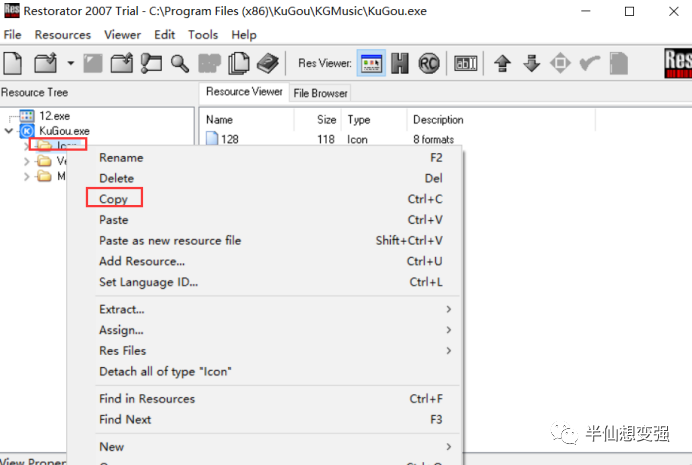
Task: Click the Open file toolbar icon
Action: 45,63
